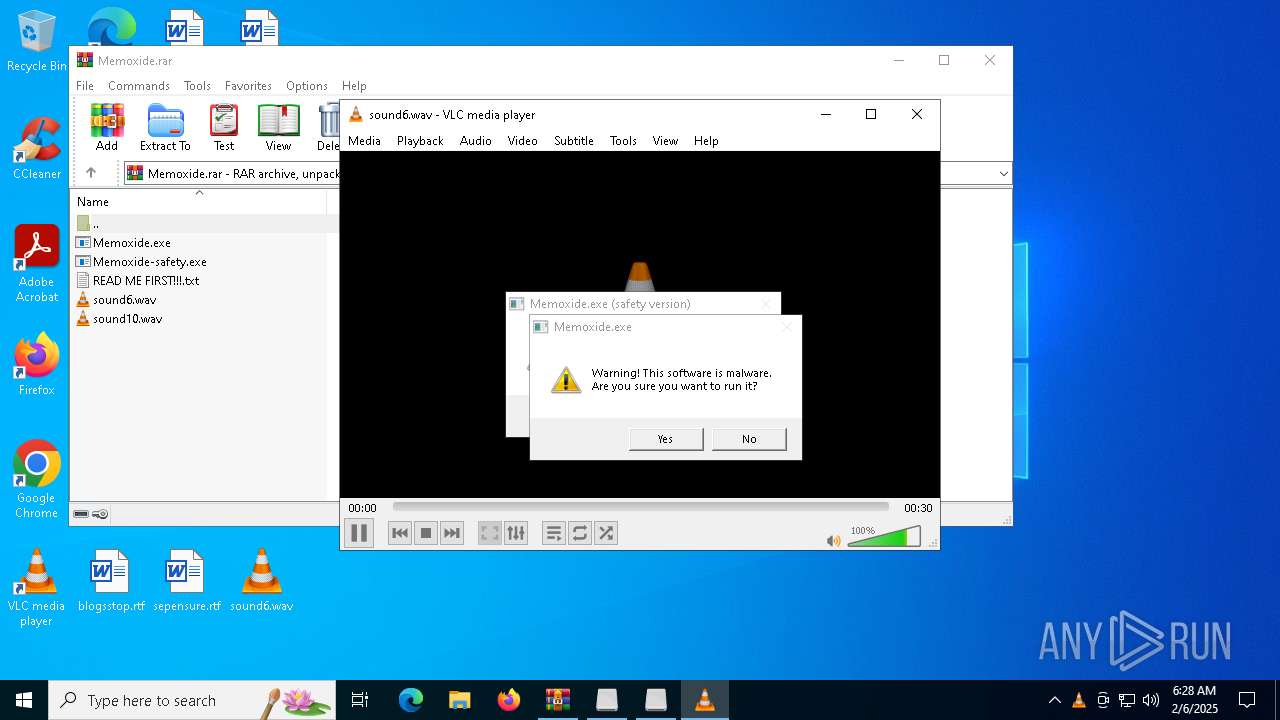
Task: Confirm Yes on malware warning dialog
Action: pos(666,439)
